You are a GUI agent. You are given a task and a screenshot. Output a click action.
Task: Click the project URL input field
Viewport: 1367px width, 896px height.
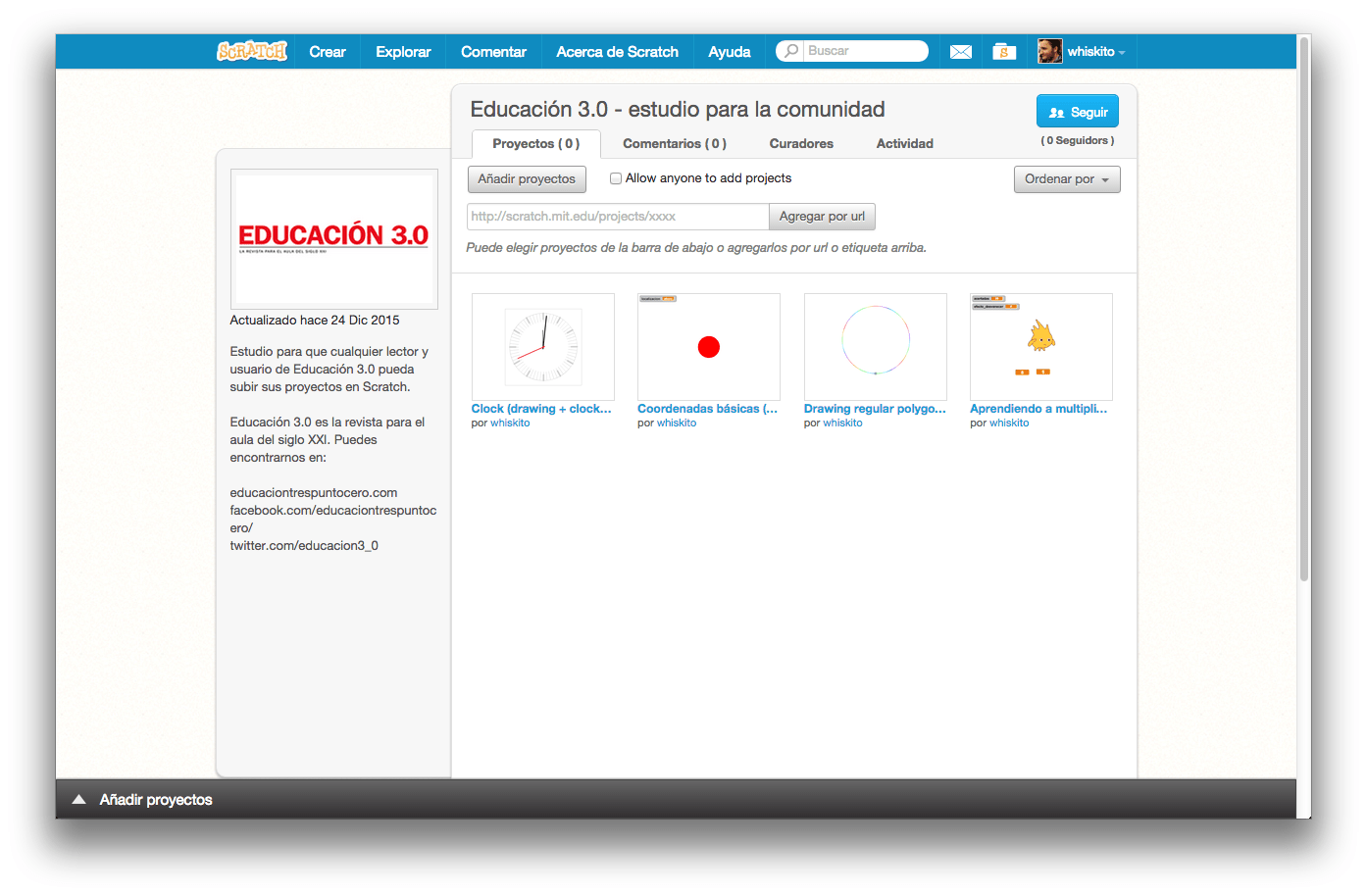click(618, 217)
